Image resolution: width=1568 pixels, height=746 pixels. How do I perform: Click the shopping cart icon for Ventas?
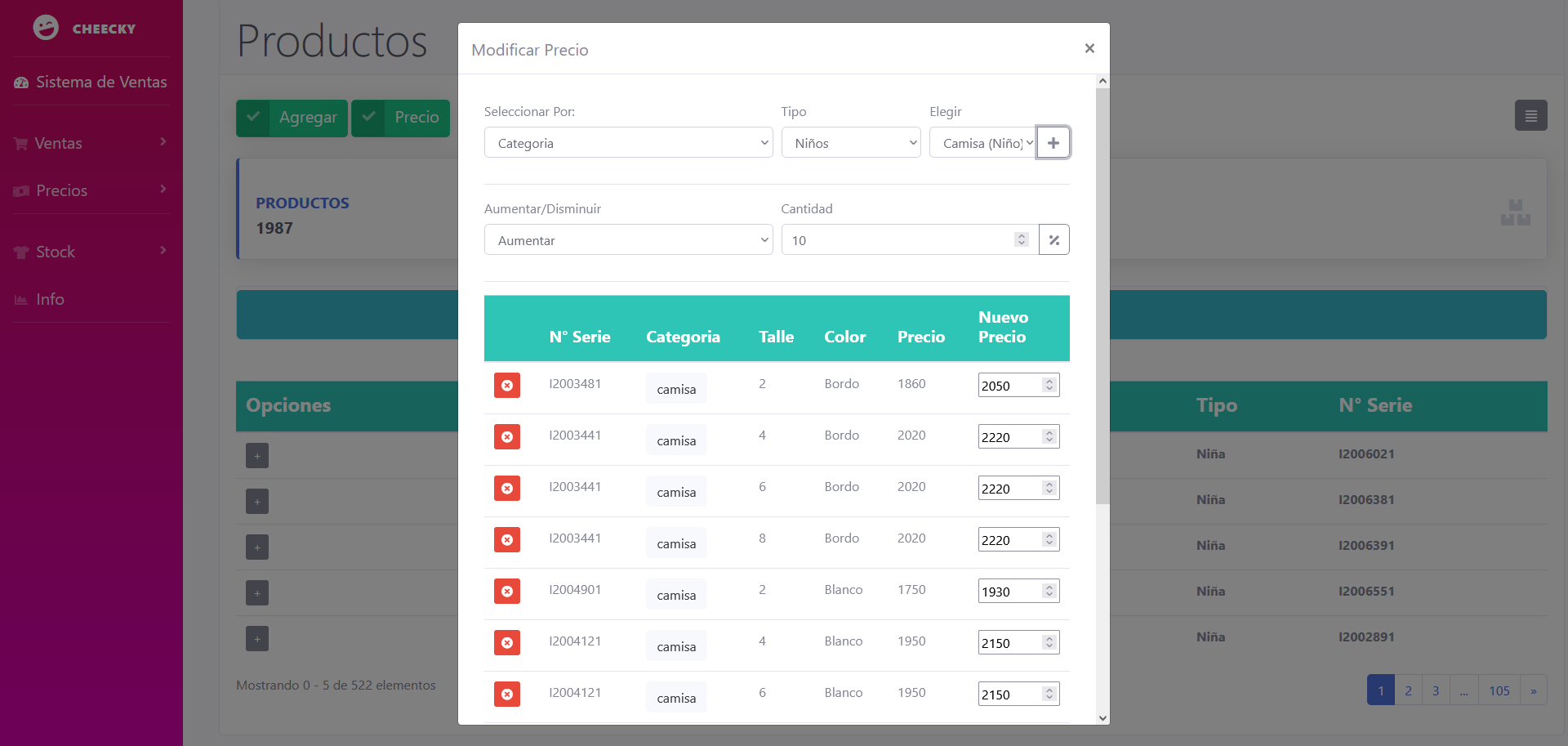(x=20, y=143)
